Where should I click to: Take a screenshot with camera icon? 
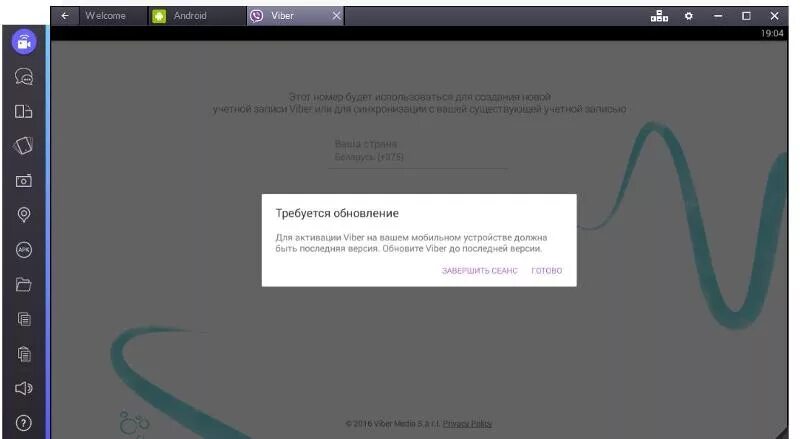(23, 181)
